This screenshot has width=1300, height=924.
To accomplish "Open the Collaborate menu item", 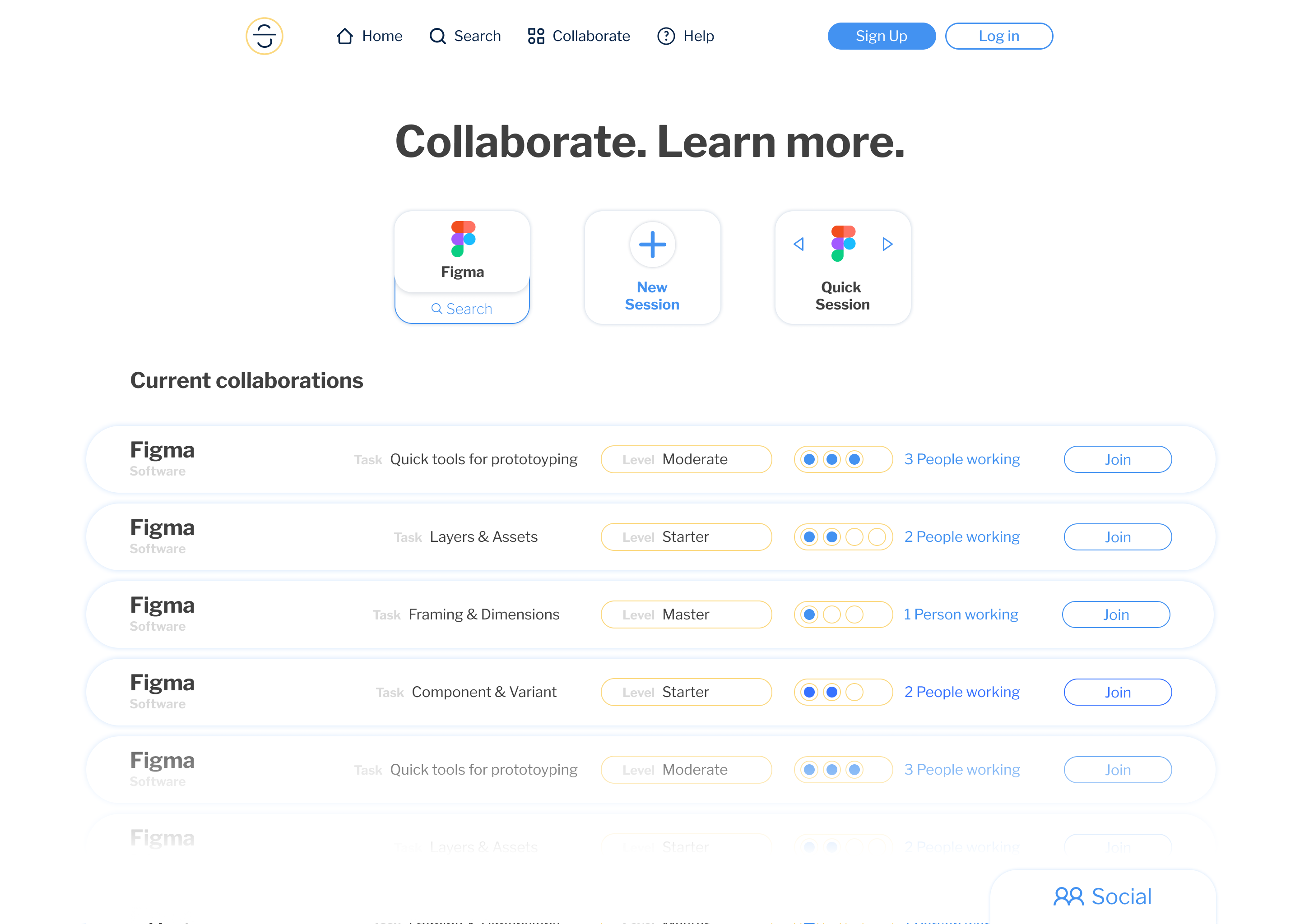I will coord(579,36).
